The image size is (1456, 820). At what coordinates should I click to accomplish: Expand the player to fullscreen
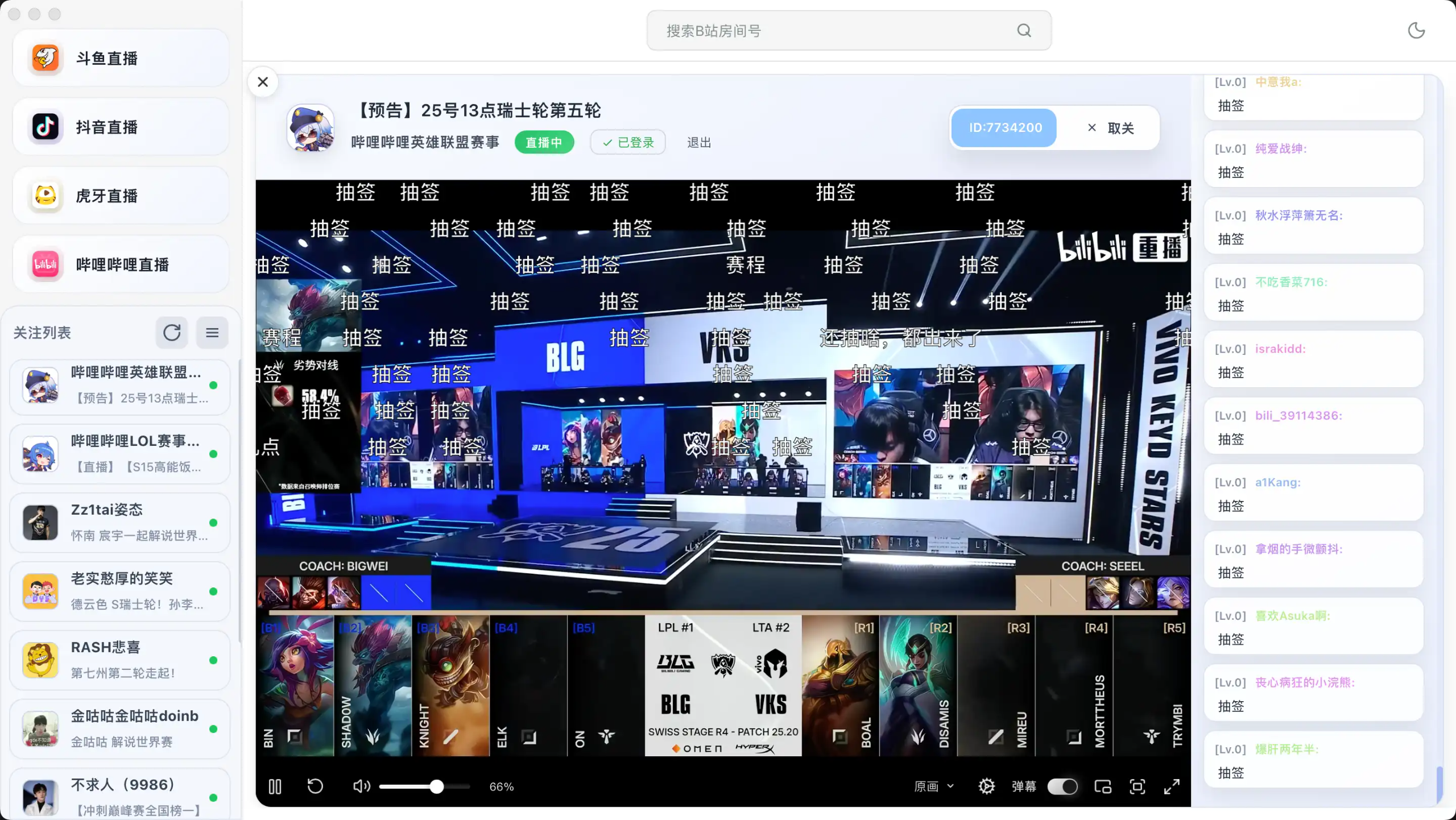point(1172,786)
